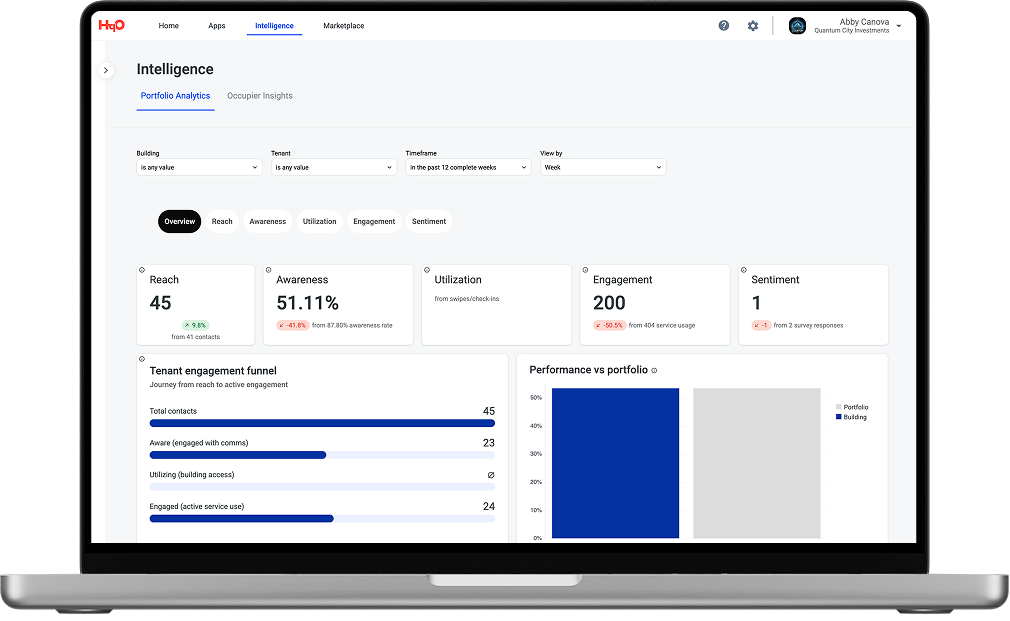The height and width of the screenshot is (621, 1010).
Task: Open the View by Week dropdown
Action: 602,168
